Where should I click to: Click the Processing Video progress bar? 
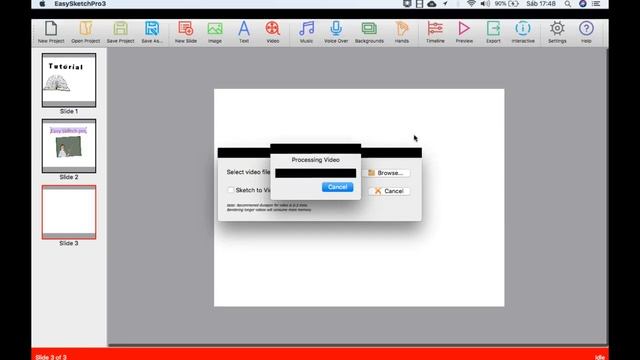coord(316,173)
